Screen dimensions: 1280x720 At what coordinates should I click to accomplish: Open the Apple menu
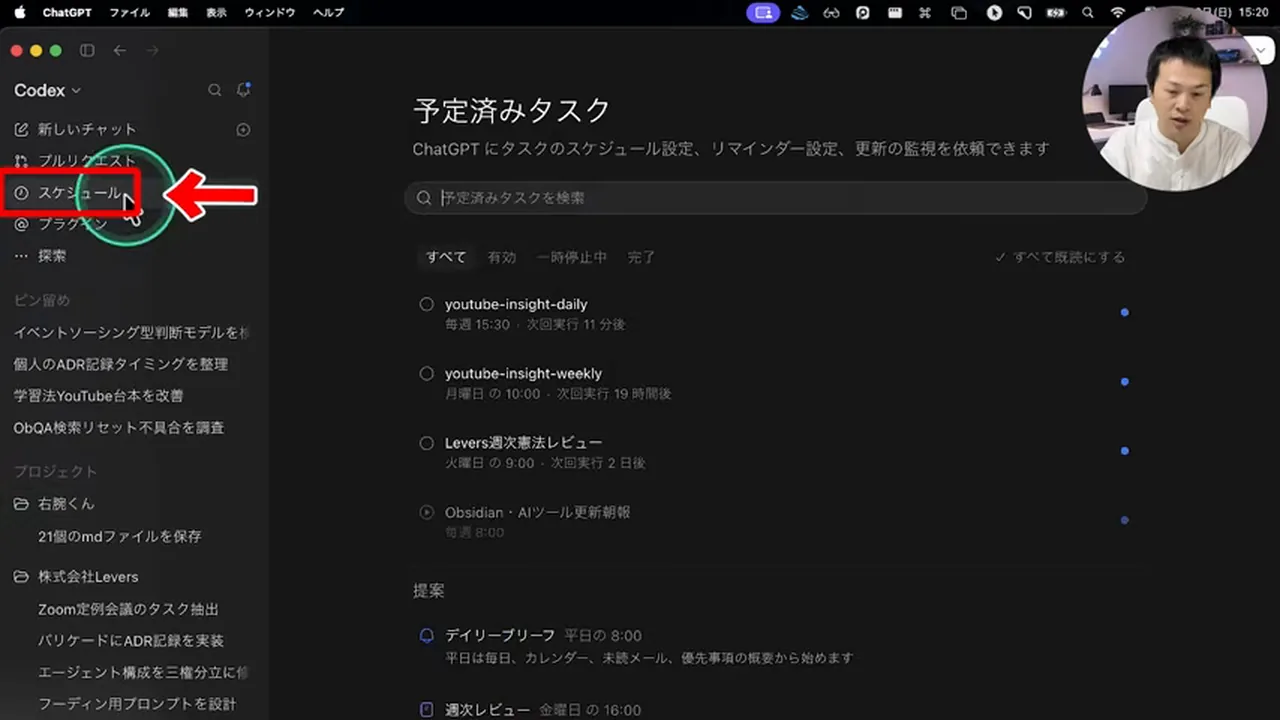[x=19, y=13]
